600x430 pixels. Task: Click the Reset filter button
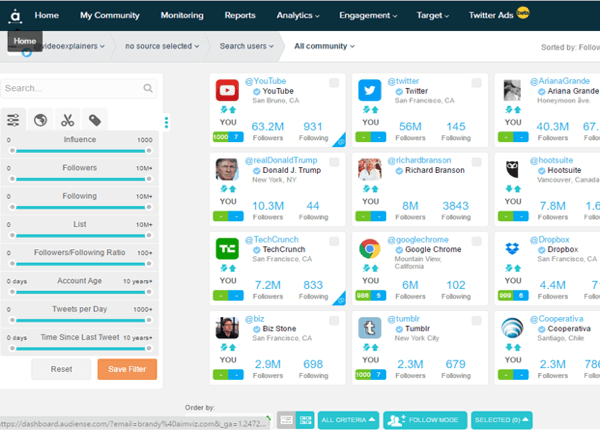pos(61,369)
